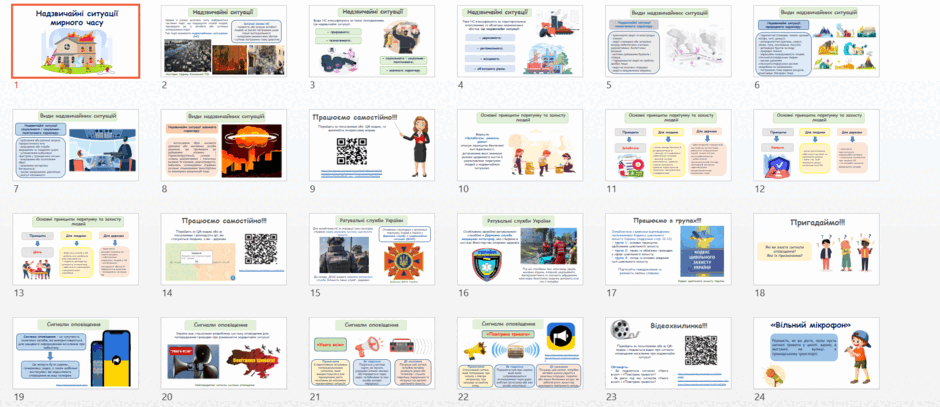Select the principles slide with the blue shield
Image resolution: width=940 pixels, height=407 pixels.
pos(817,145)
